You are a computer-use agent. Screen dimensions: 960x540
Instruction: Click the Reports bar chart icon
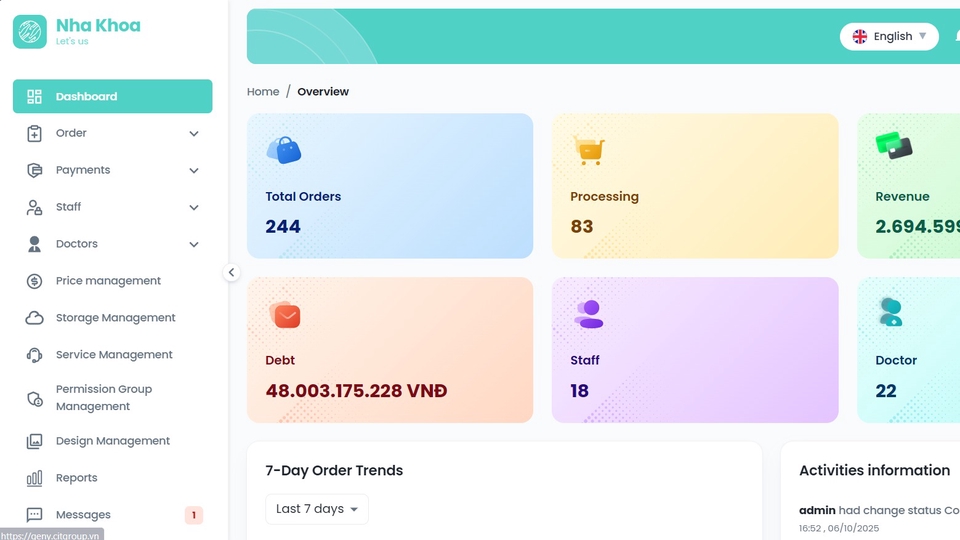(x=35, y=478)
